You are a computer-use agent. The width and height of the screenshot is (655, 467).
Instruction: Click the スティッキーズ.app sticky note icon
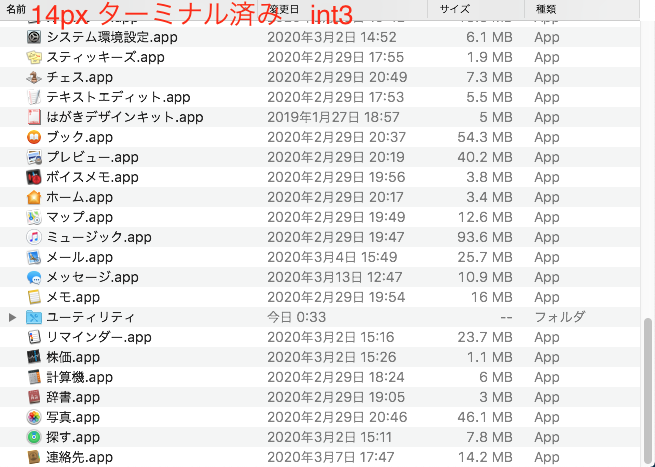34,57
